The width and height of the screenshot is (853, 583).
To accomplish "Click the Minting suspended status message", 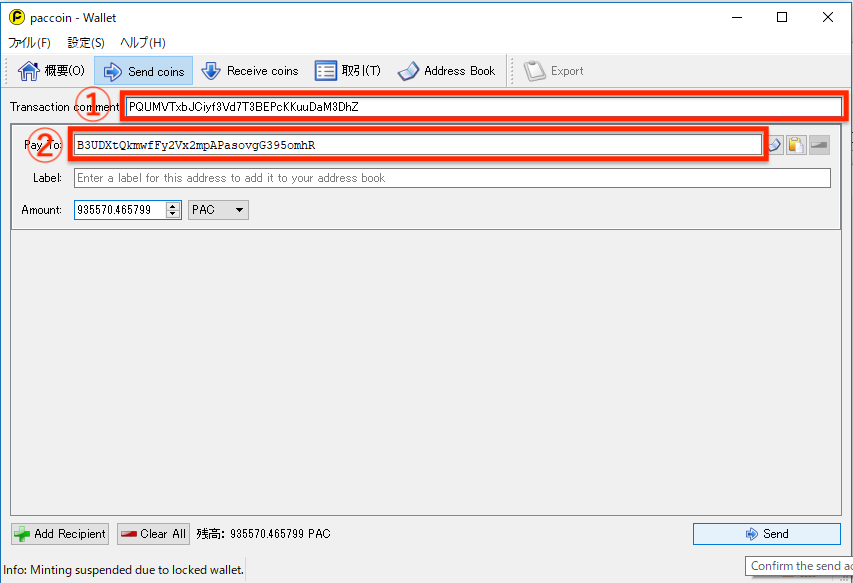I will pos(123,570).
